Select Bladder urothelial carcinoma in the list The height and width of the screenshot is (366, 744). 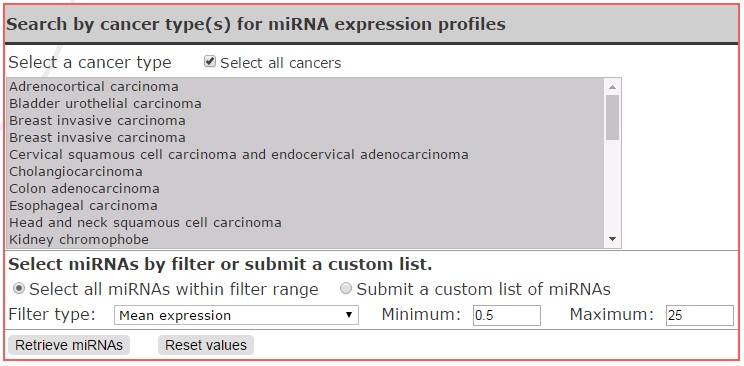(x=305, y=103)
